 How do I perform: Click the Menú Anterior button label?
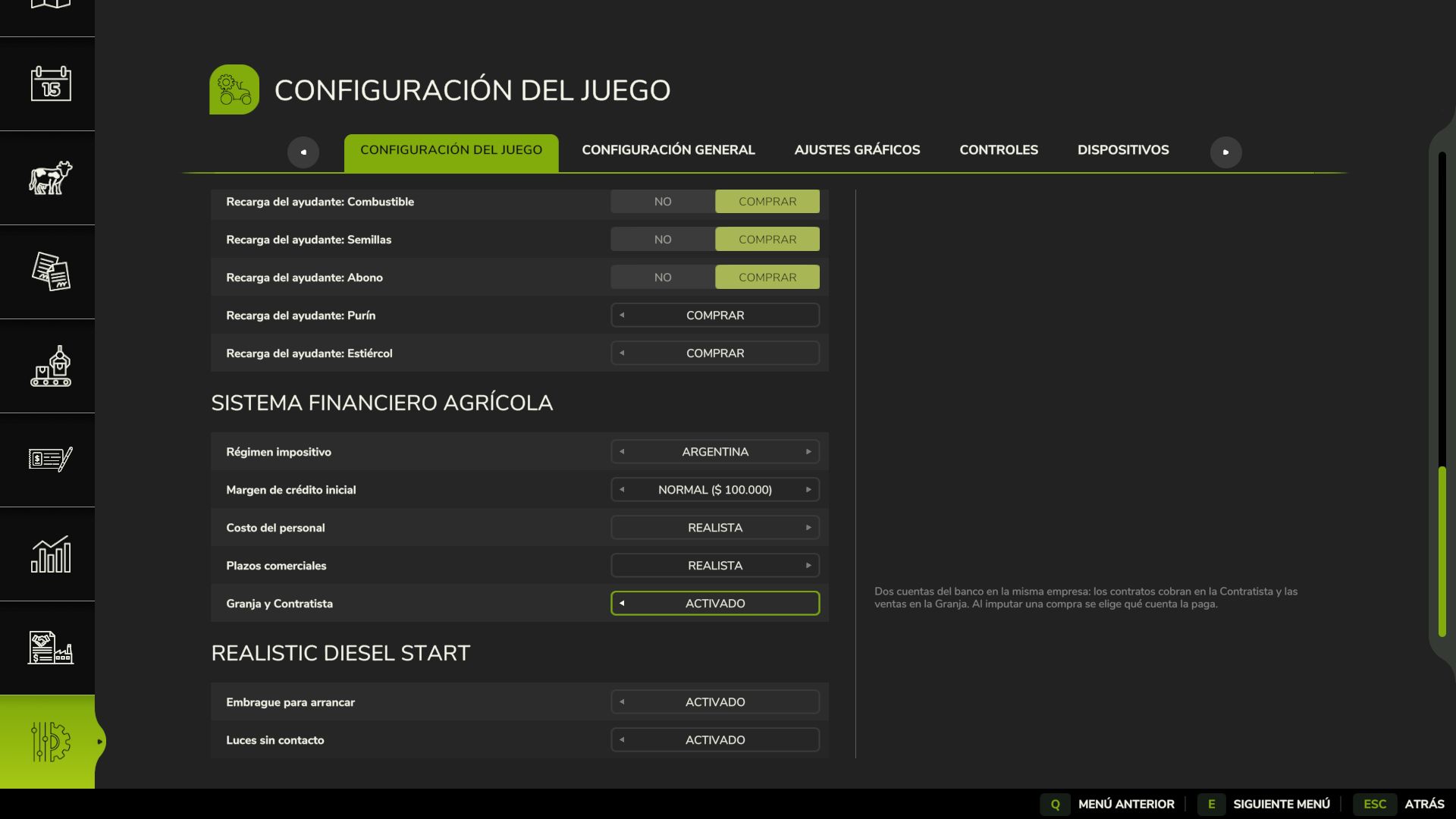tap(1126, 804)
